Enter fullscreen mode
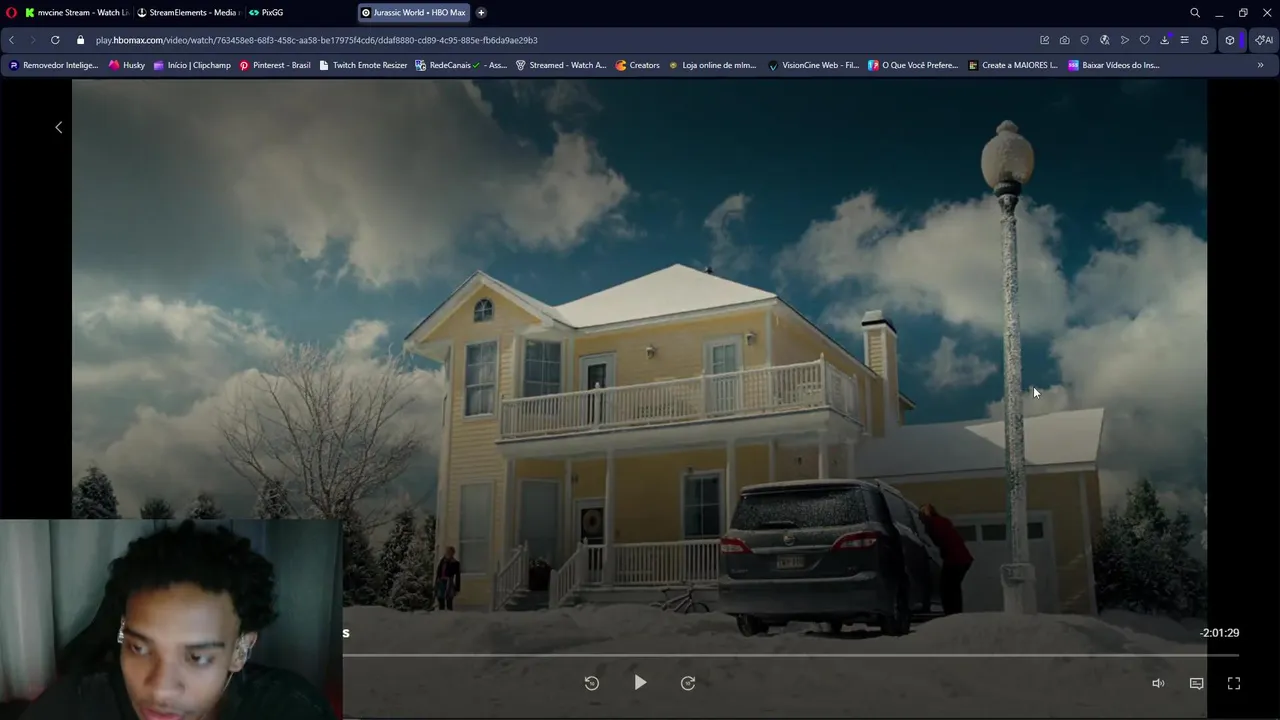This screenshot has width=1280, height=720. pos(1234,683)
